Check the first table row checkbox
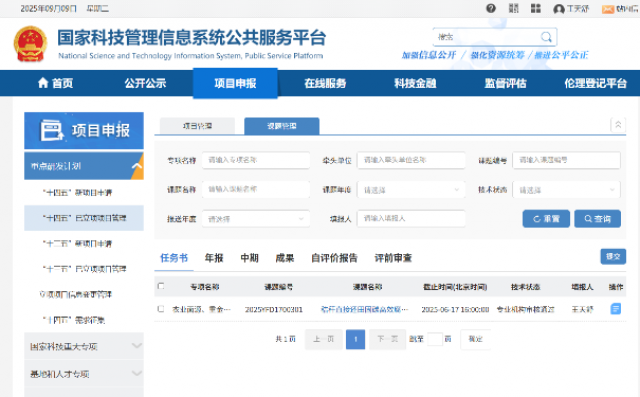 click(161, 309)
